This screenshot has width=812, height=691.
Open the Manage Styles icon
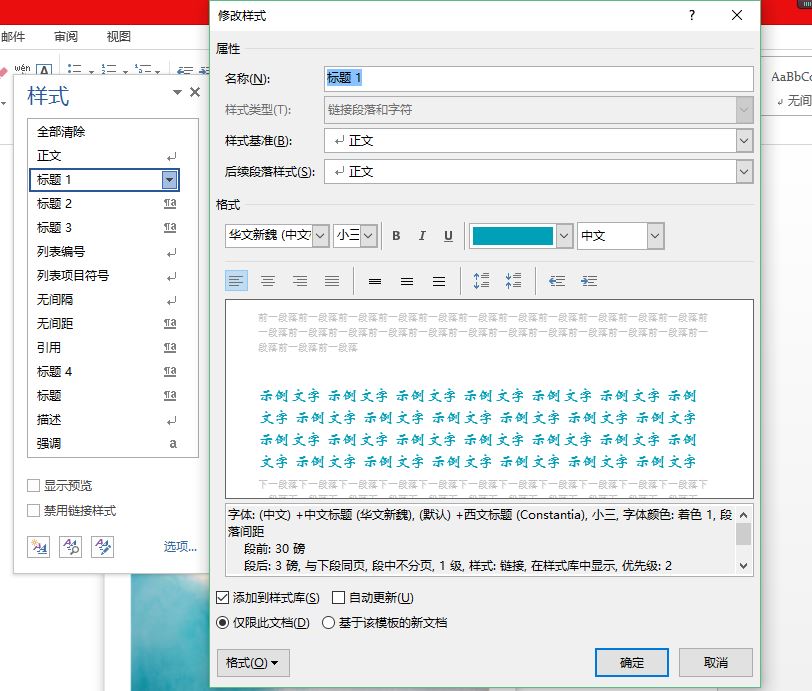point(102,546)
